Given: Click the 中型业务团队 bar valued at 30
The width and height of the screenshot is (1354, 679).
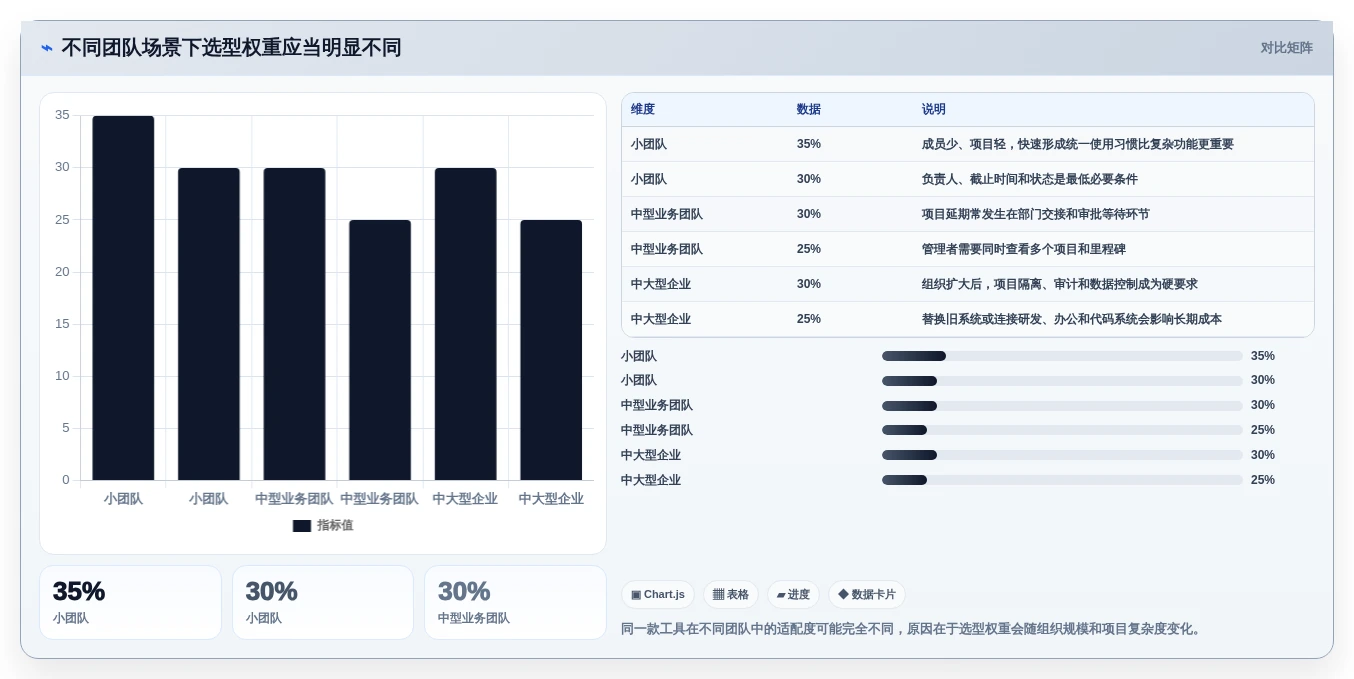Looking at the screenshot, I should click(294, 324).
